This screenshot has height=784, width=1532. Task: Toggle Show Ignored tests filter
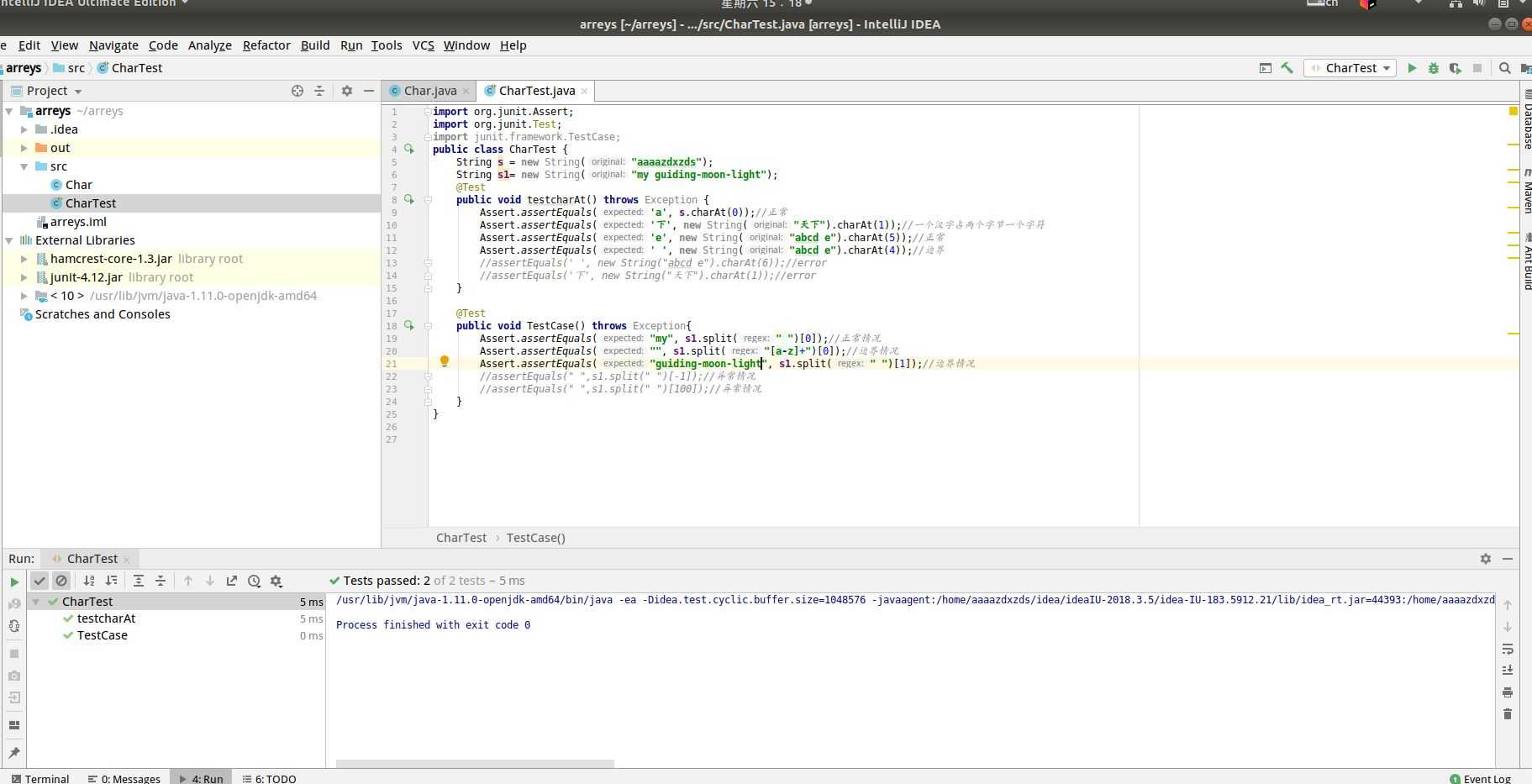click(x=61, y=581)
